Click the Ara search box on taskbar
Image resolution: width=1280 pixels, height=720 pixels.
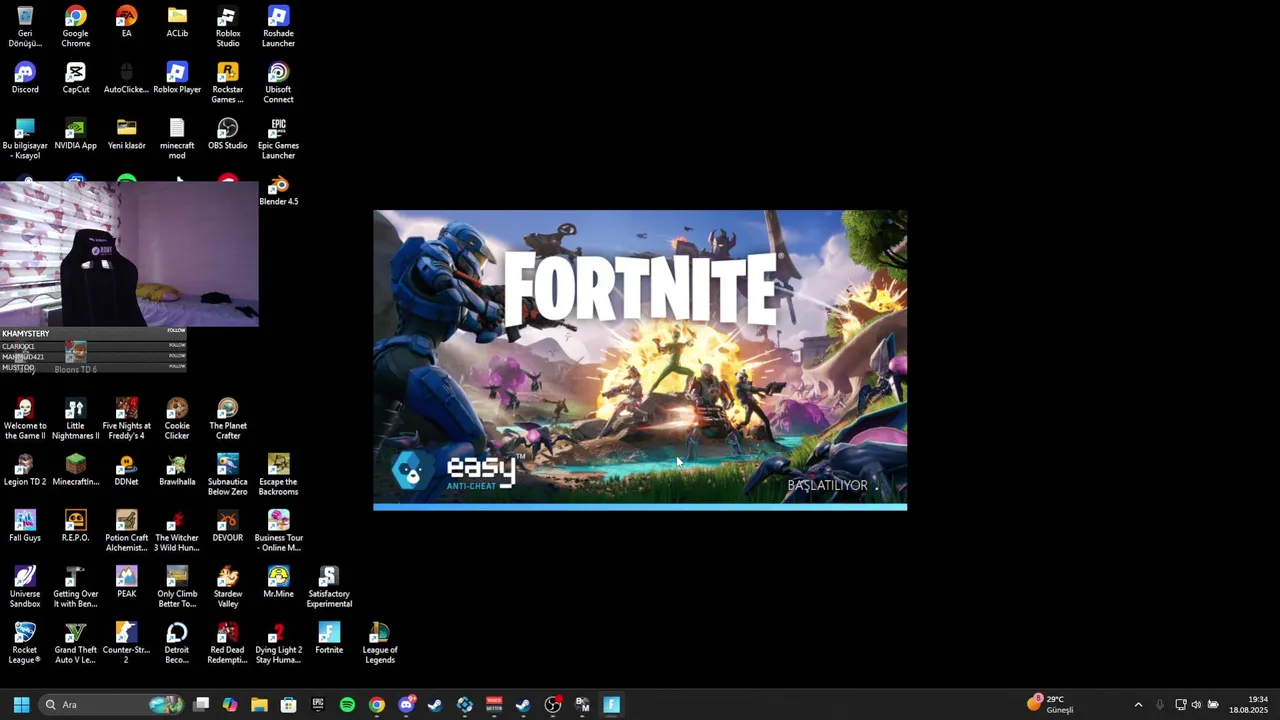[112, 705]
